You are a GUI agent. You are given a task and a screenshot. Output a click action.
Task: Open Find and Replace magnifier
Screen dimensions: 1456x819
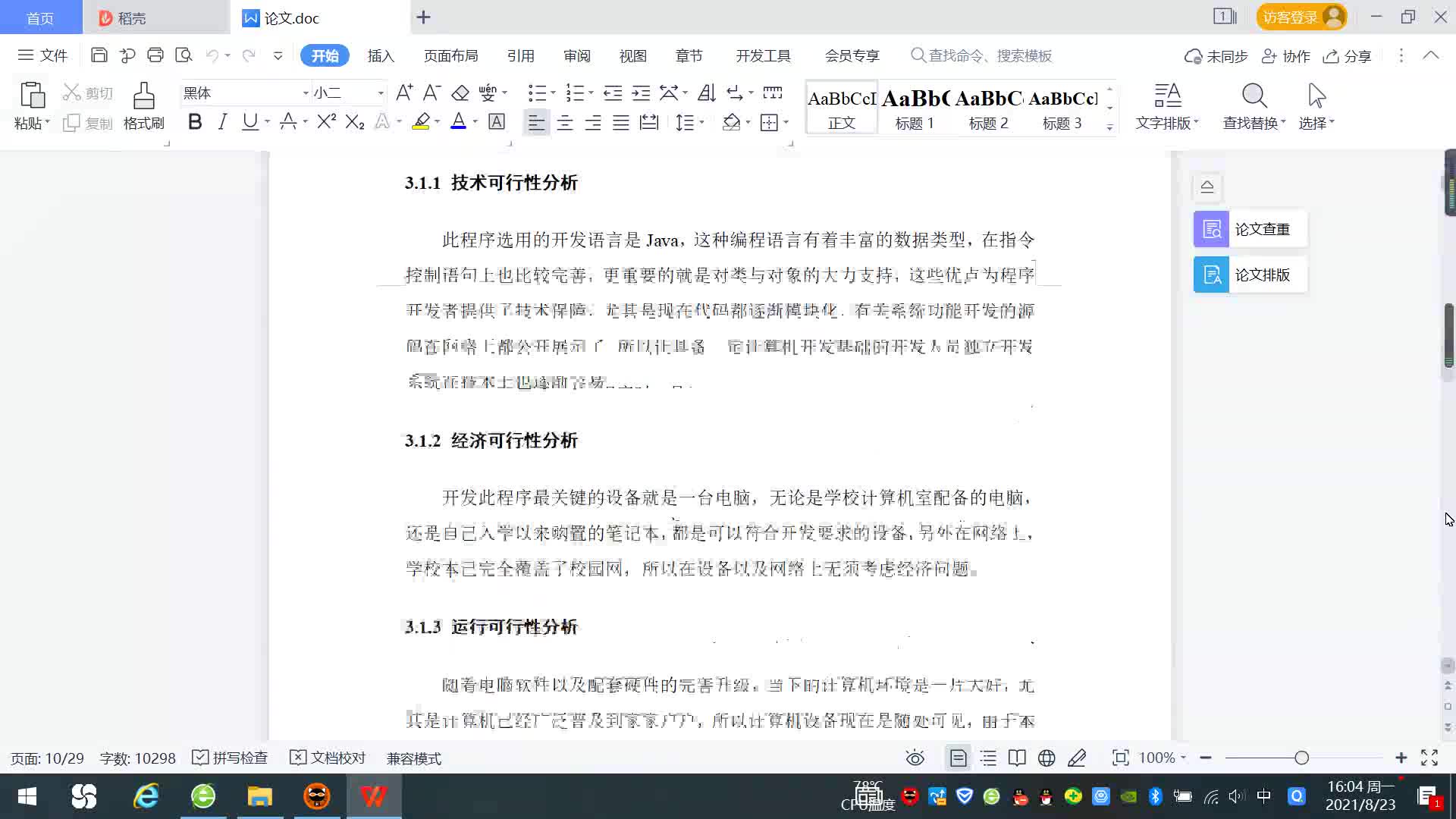pyautogui.click(x=1254, y=96)
